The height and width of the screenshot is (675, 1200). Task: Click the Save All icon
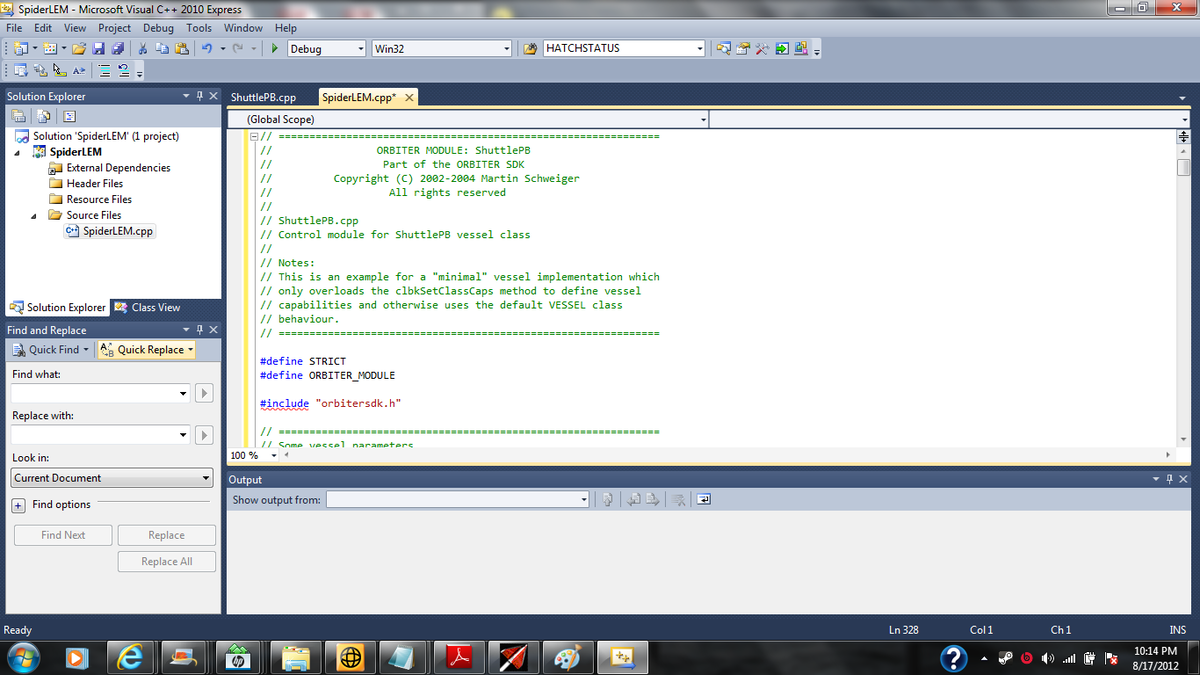pos(117,48)
